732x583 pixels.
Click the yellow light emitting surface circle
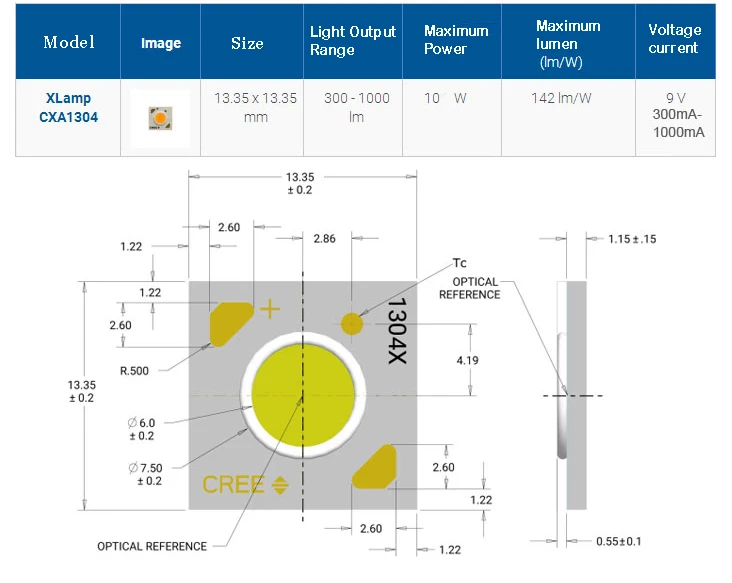[303, 395]
